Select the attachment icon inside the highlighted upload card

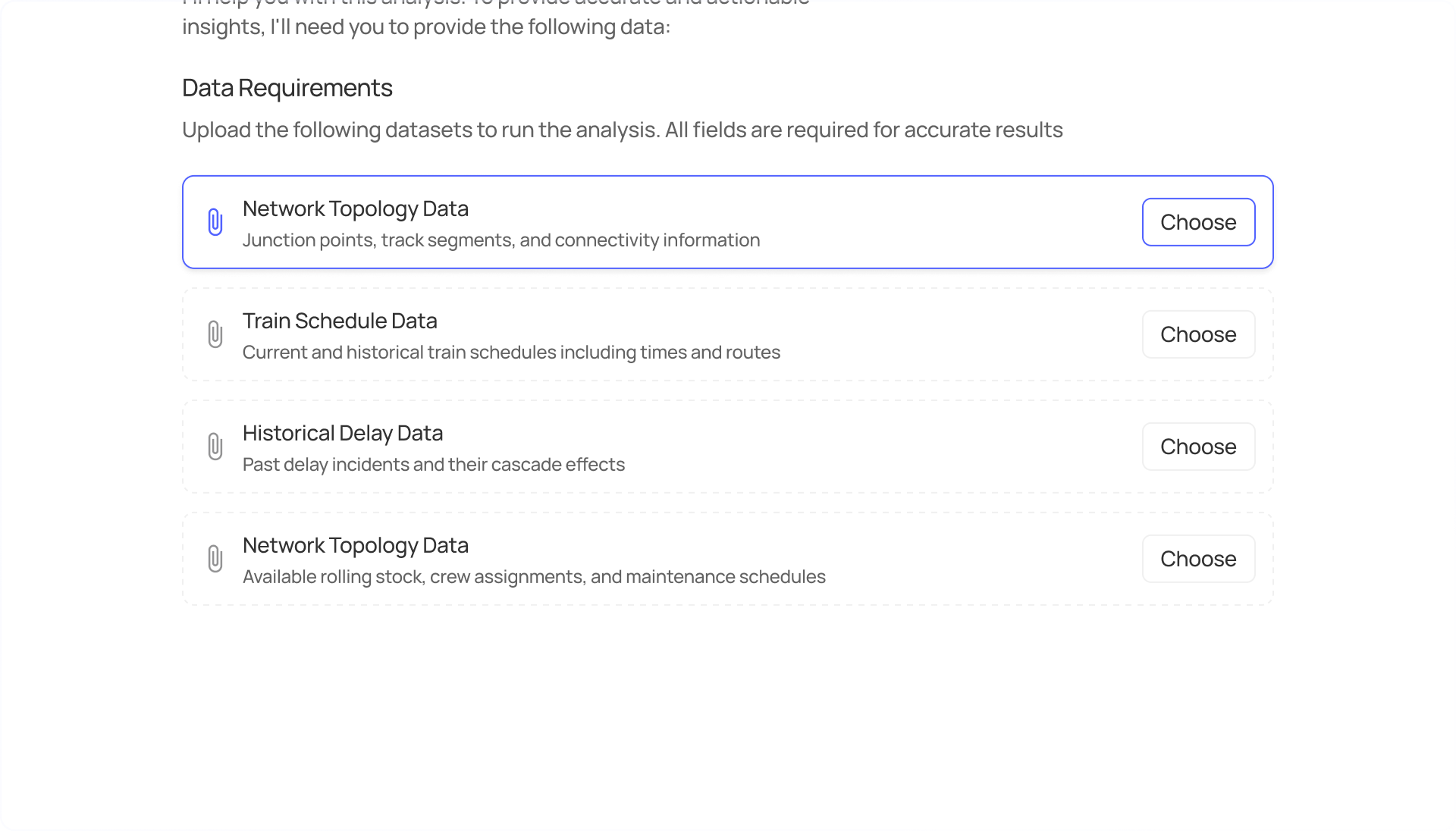click(216, 221)
